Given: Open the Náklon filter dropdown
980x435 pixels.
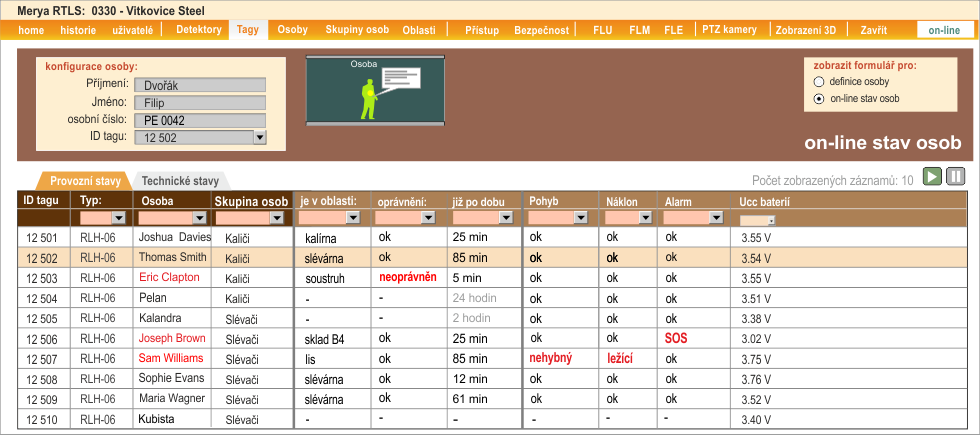Looking at the screenshot, I should pos(645,218).
